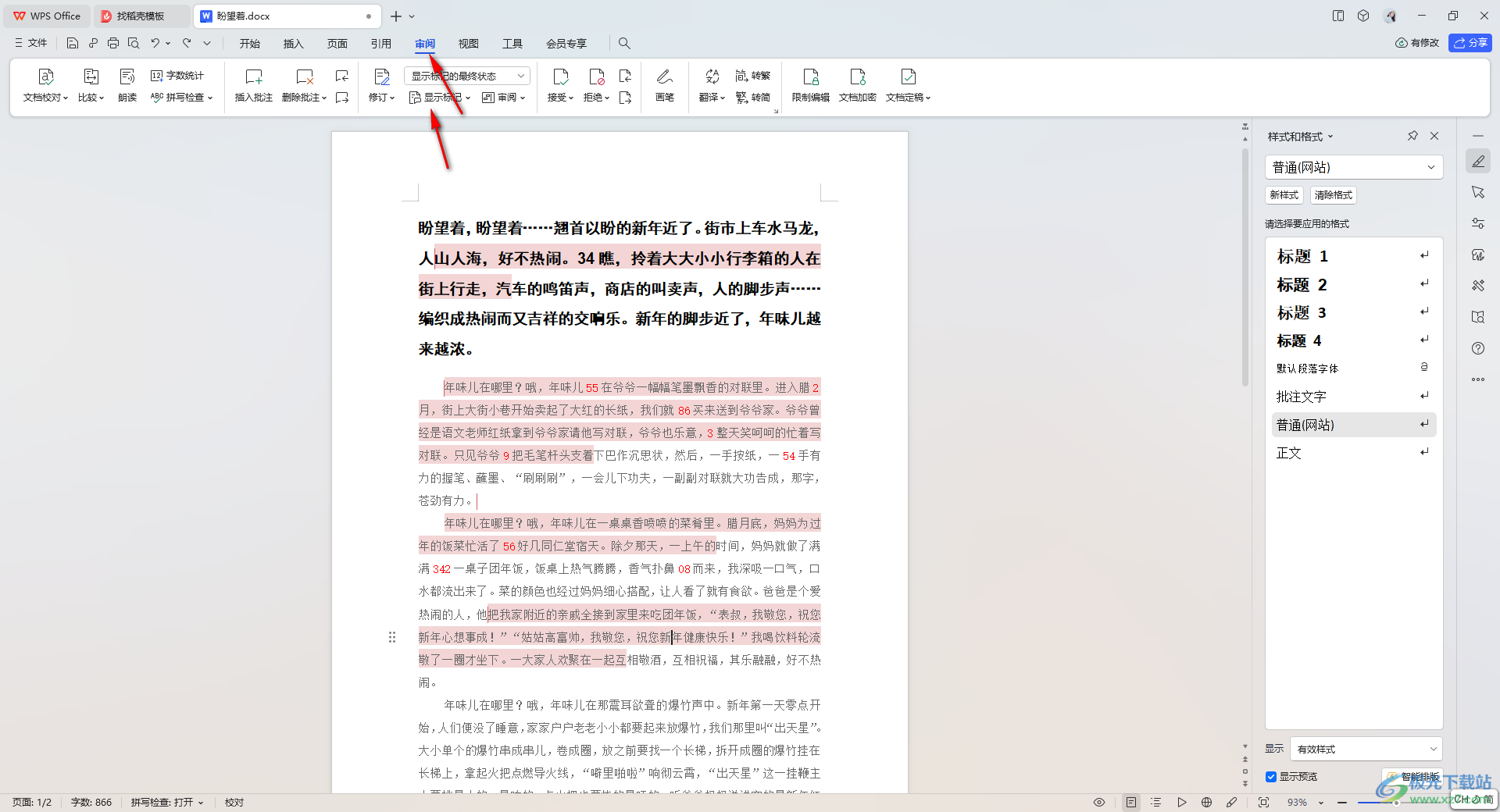Apply the 正文 style
Image resolution: width=1500 pixels, height=812 pixels.
[1354, 453]
